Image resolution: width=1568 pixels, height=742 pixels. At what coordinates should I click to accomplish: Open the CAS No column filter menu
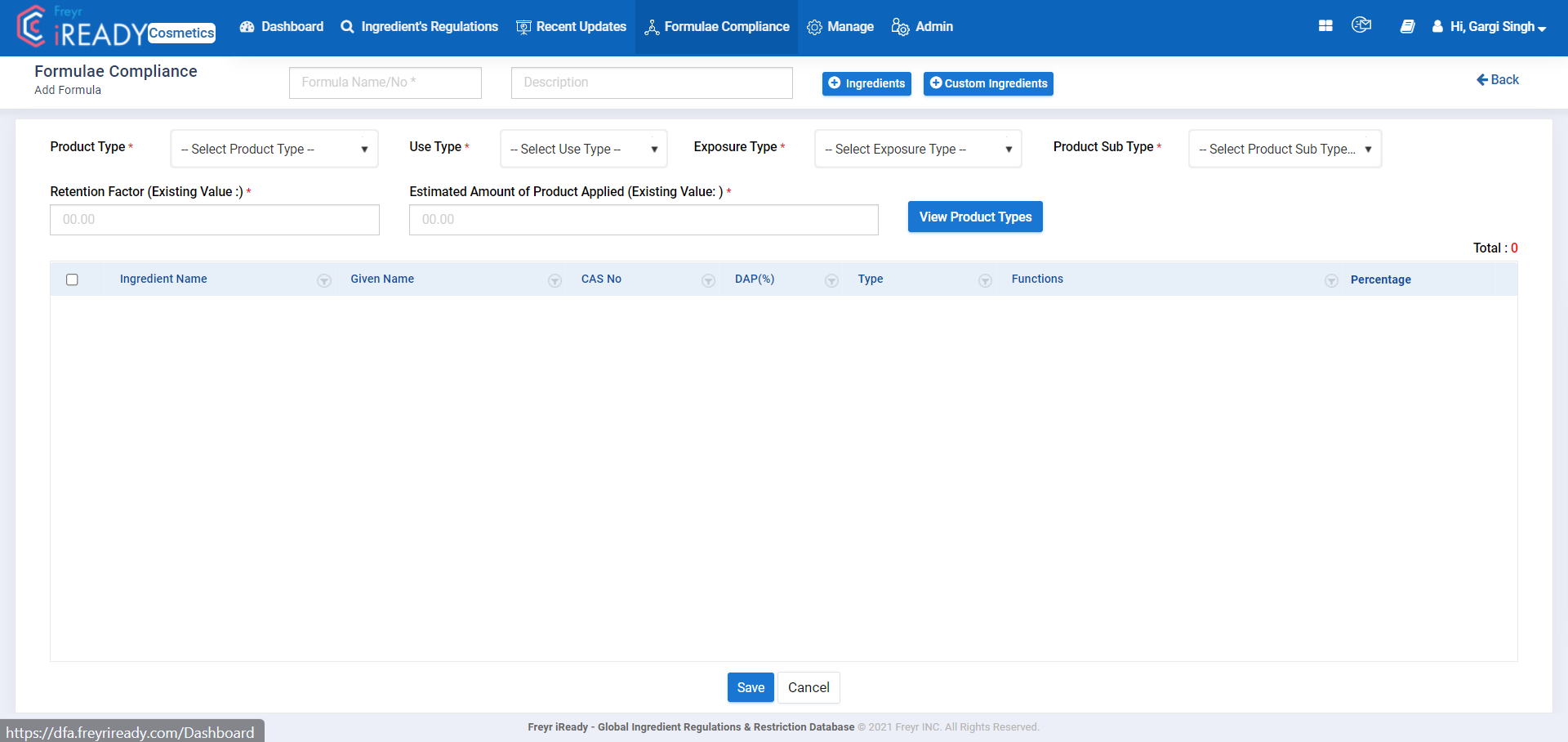coord(708,280)
